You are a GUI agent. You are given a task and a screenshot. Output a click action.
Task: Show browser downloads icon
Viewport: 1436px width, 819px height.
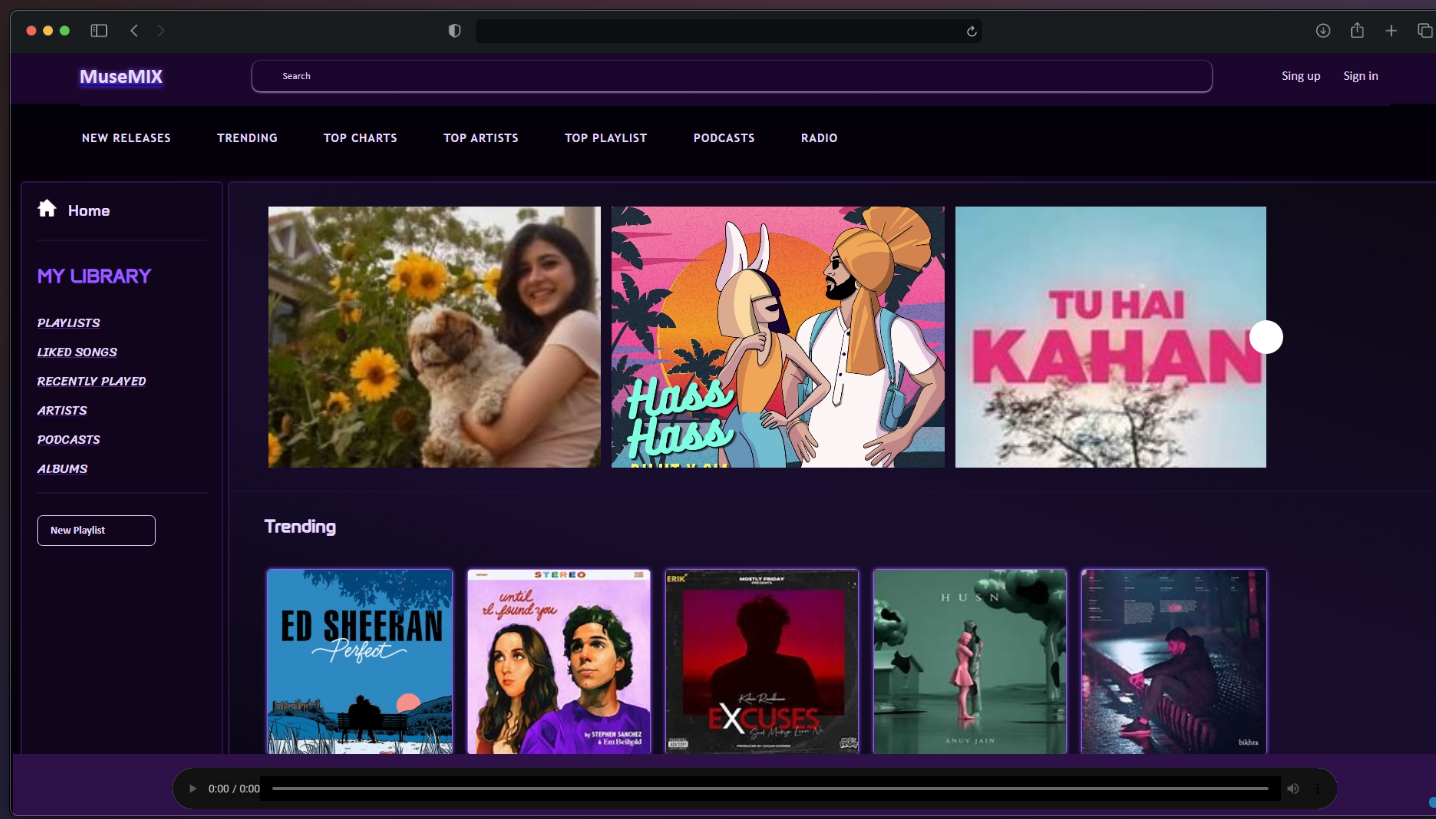[1323, 31]
